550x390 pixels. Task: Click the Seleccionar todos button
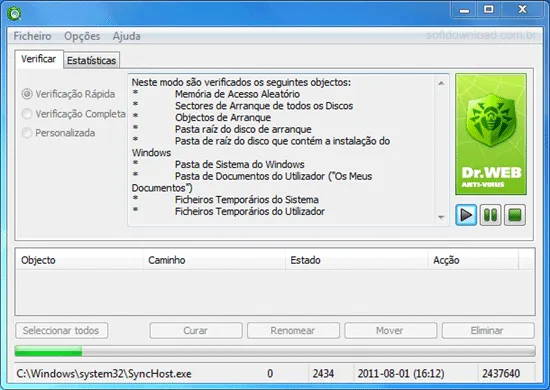[61, 330]
